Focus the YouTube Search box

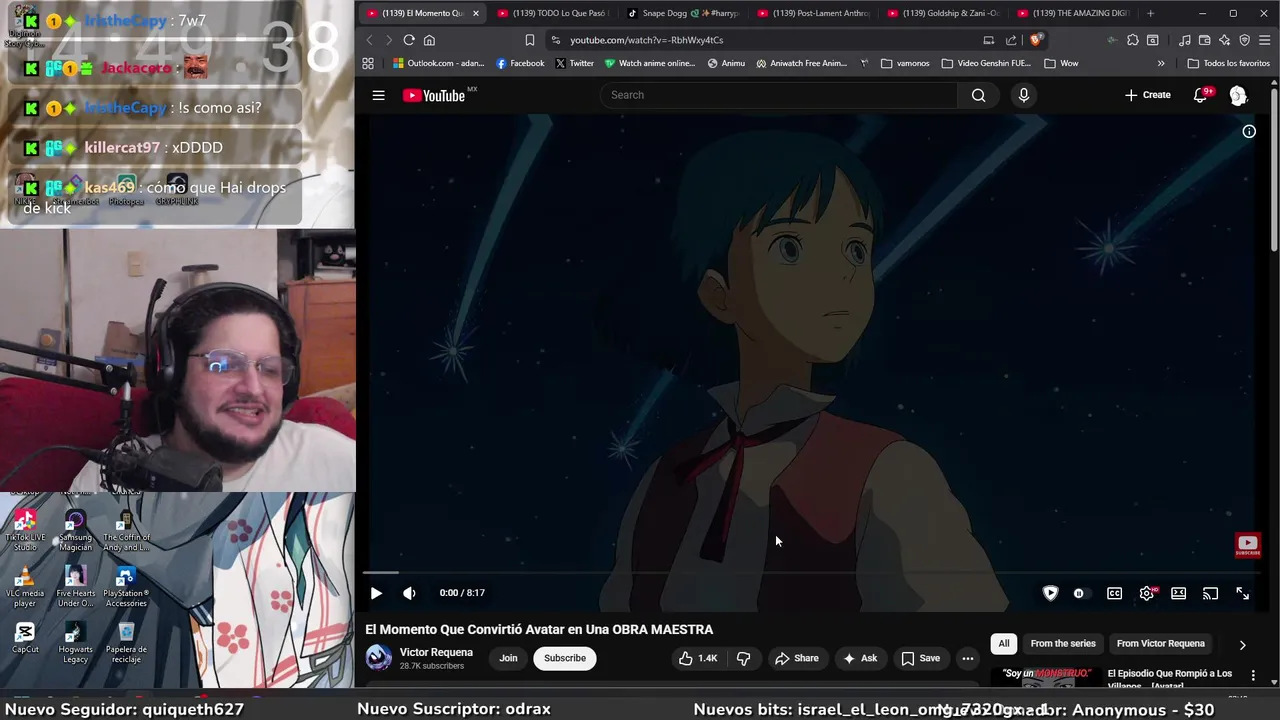tap(779, 95)
